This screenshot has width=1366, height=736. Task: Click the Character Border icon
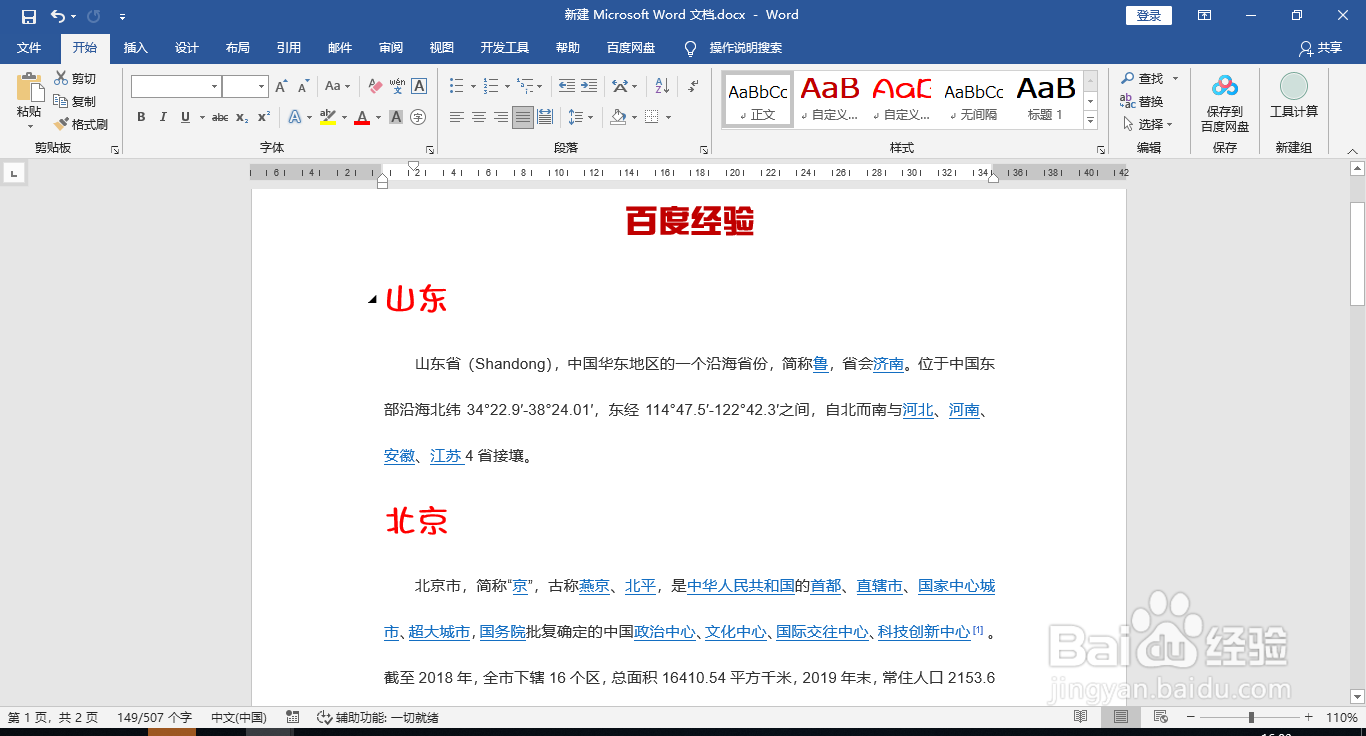tap(419, 87)
